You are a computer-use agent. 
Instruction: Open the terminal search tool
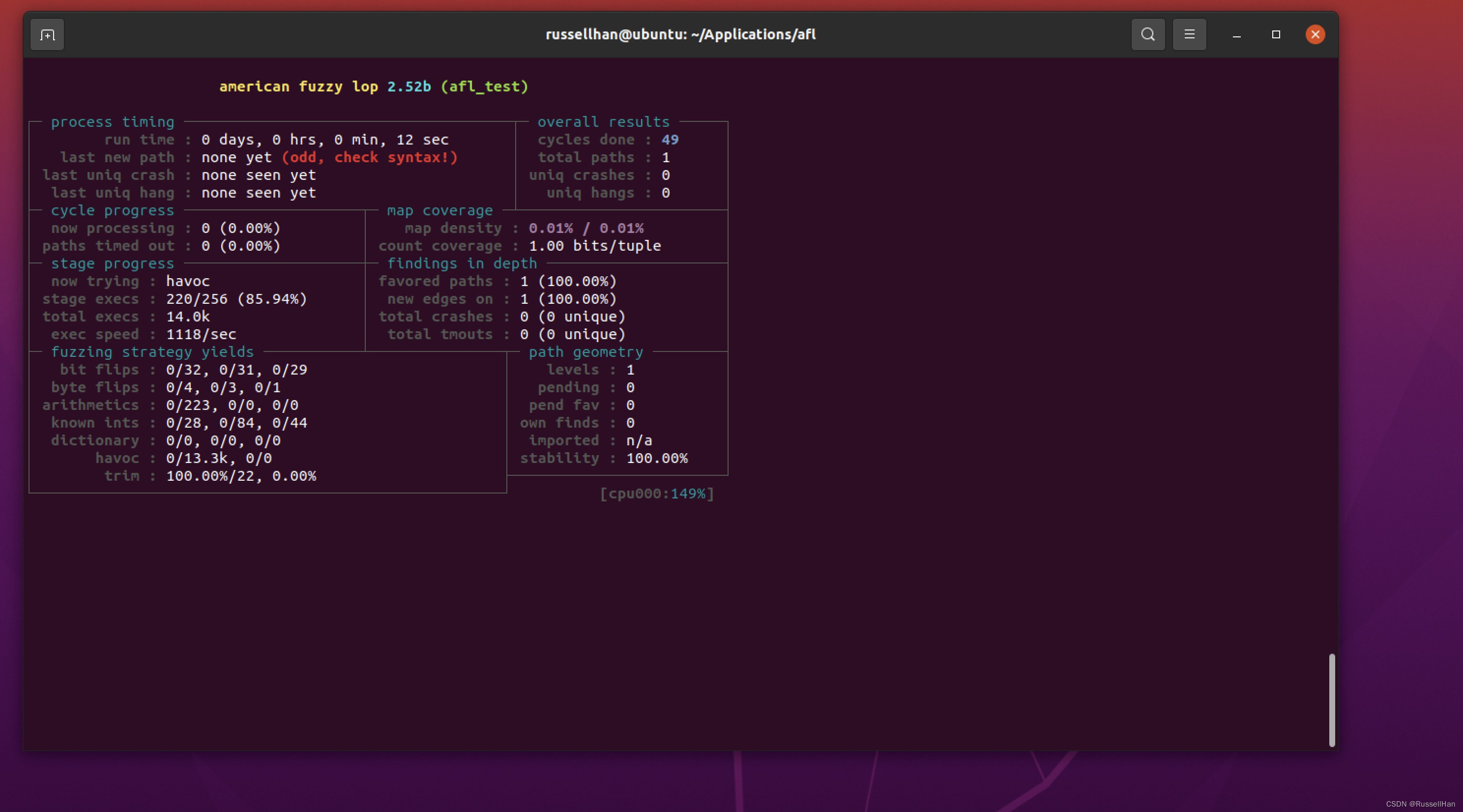click(x=1148, y=34)
